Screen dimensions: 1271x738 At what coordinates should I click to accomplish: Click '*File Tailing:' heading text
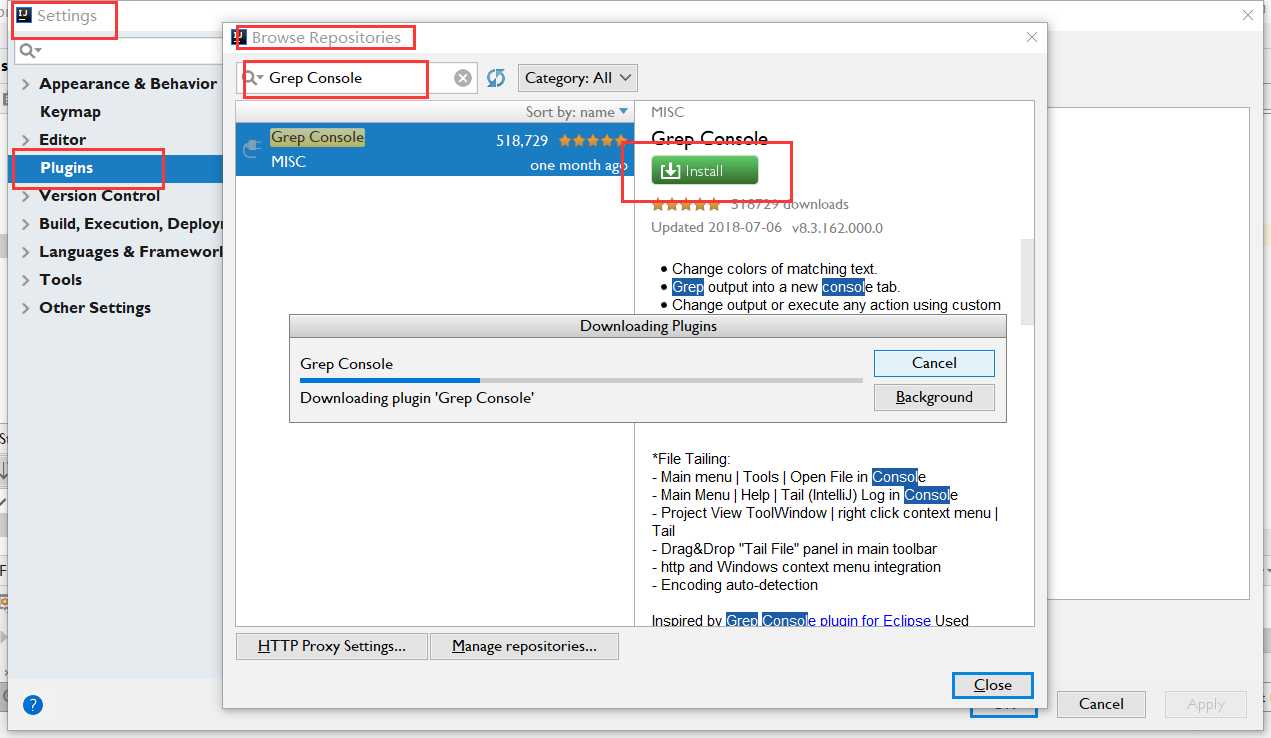point(691,459)
